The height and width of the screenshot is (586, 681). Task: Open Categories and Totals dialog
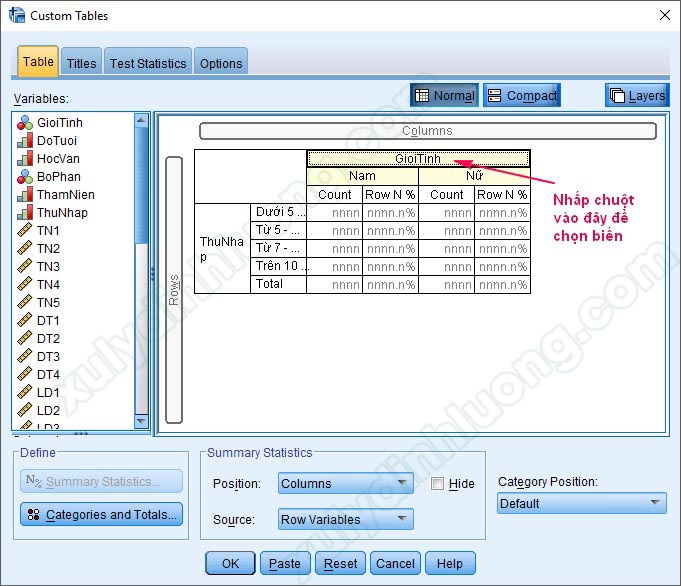tap(101, 514)
